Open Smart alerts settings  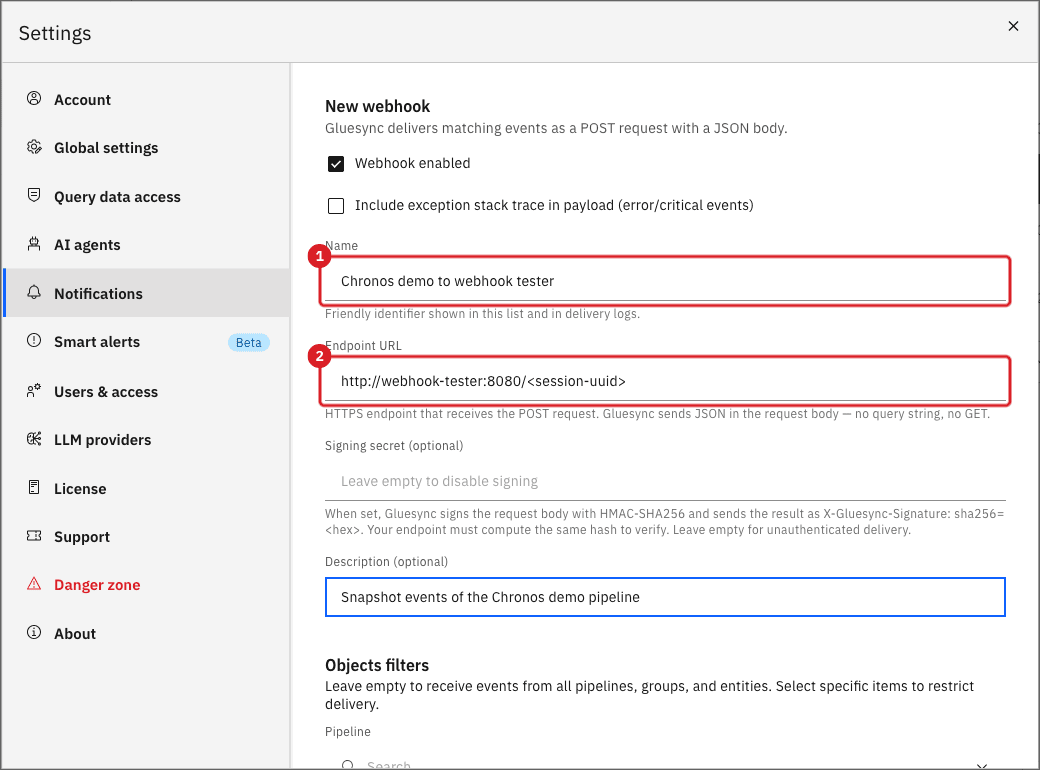click(x=147, y=342)
